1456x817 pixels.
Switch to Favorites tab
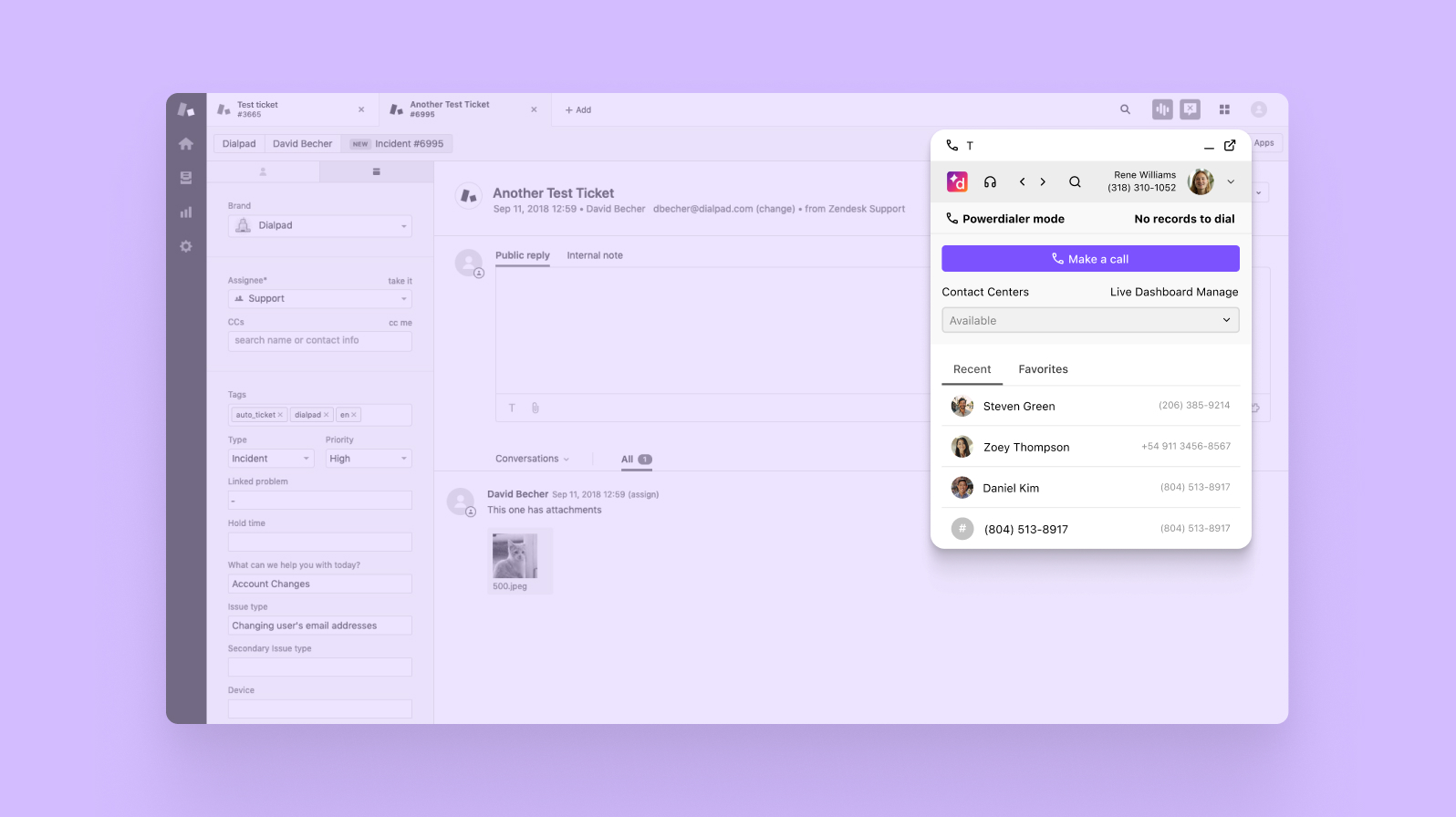[x=1043, y=369]
